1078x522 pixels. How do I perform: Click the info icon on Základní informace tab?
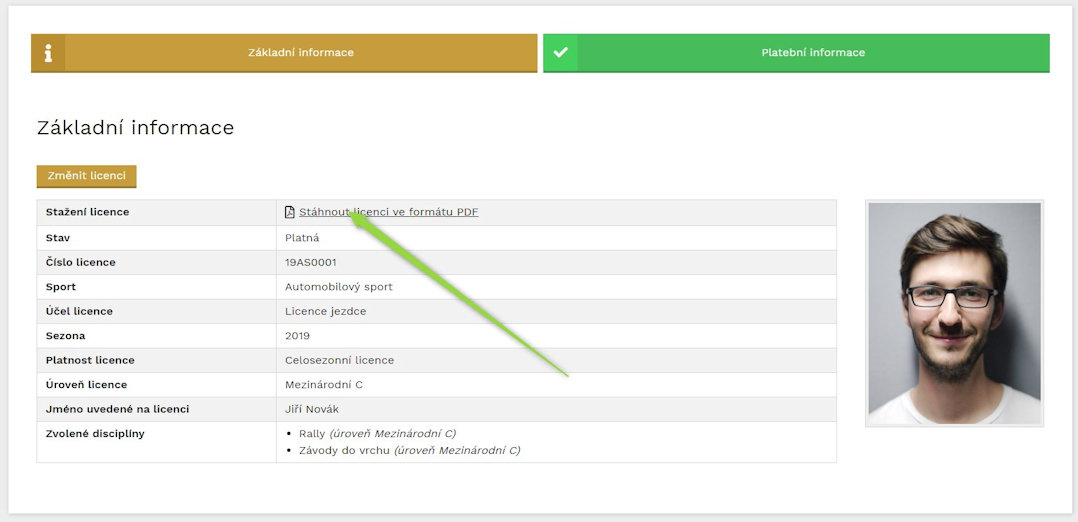coord(48,53)
